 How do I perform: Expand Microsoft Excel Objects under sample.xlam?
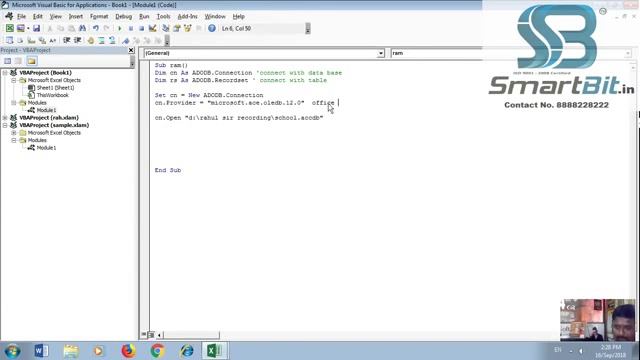pyautogui.click(x=14, y=133)
